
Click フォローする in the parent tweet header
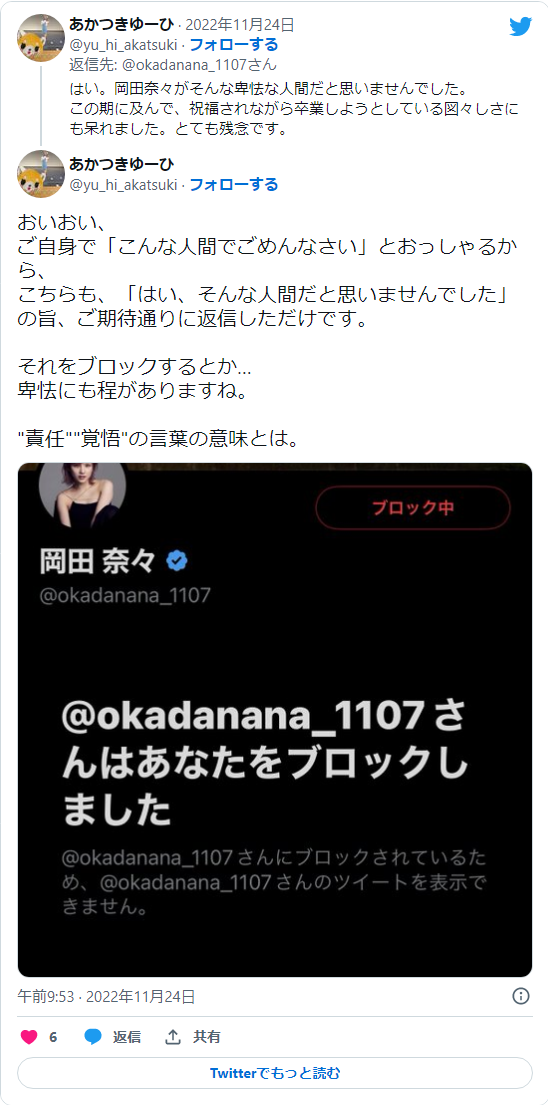point(234,45)
